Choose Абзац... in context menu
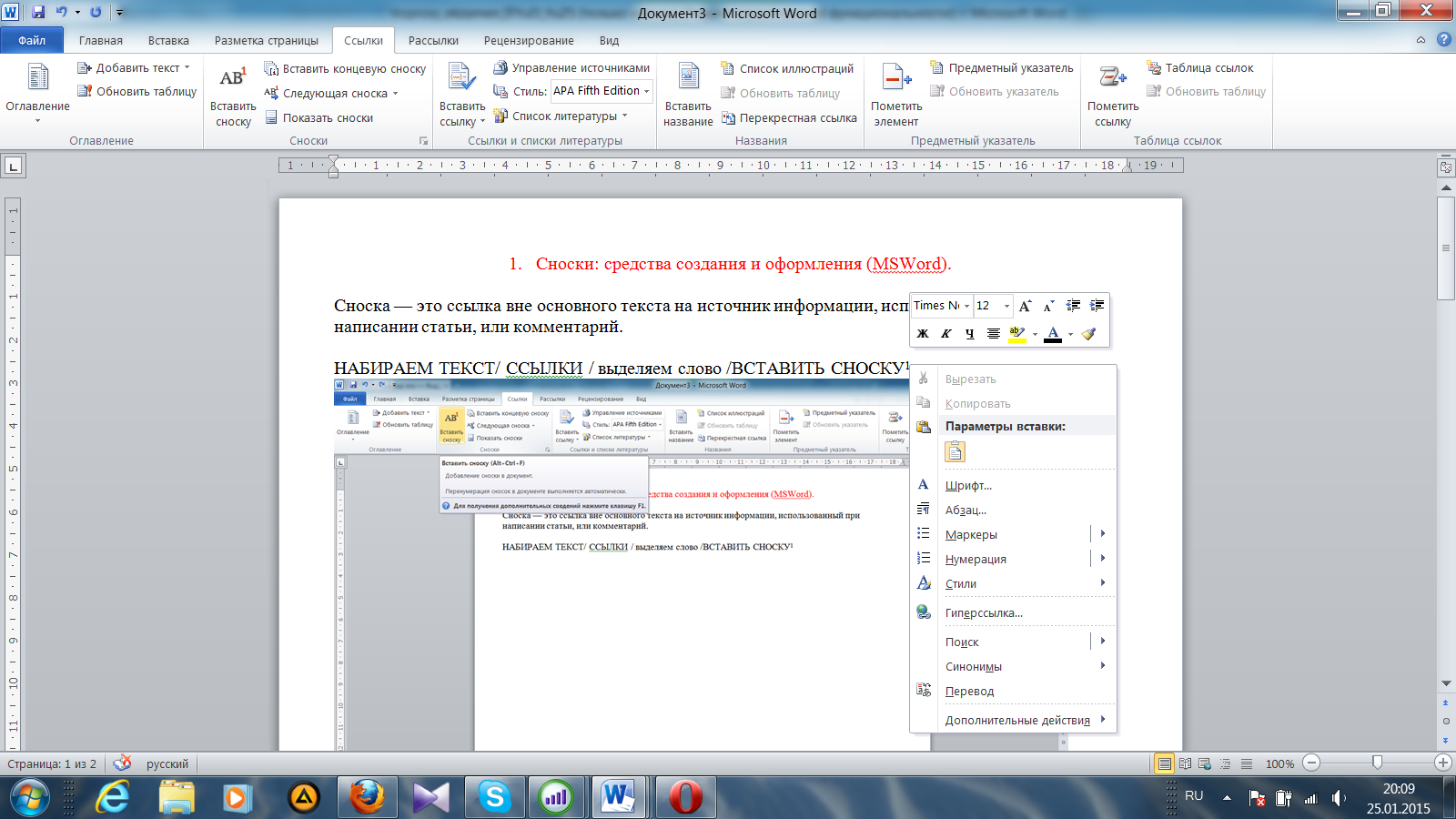Image resolution: width=1456 pixels, height=819 pixels. 1014,510
